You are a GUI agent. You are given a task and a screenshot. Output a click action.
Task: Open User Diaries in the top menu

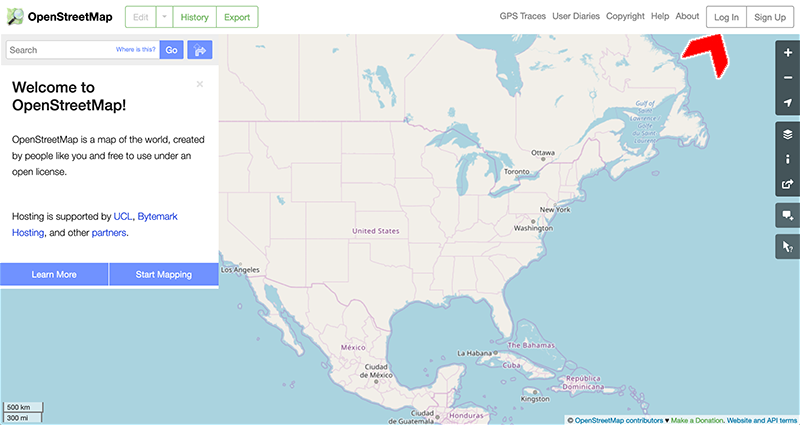(x=576, y=16)
